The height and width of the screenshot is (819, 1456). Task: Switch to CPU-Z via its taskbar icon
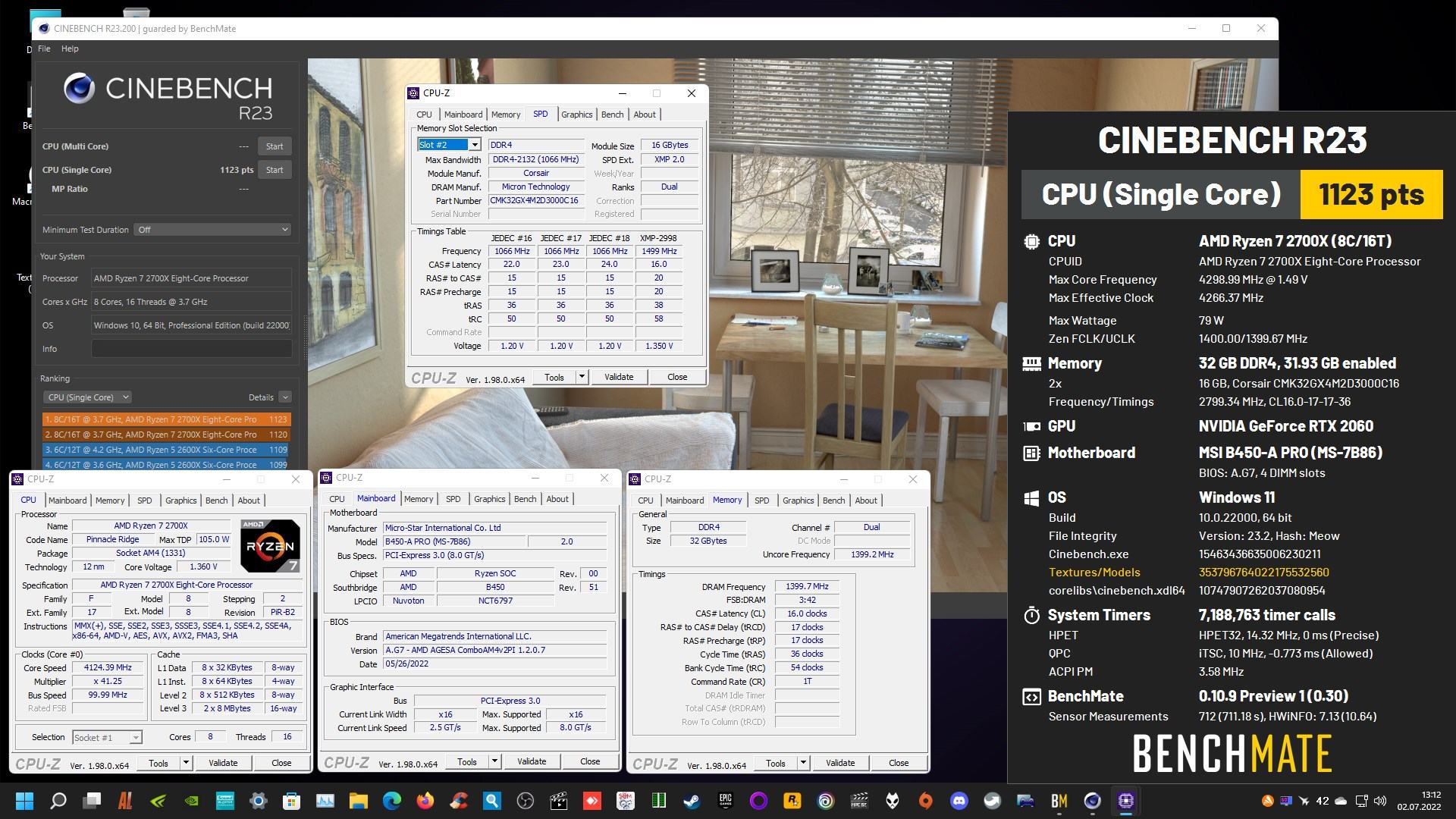coord(1126,801)
